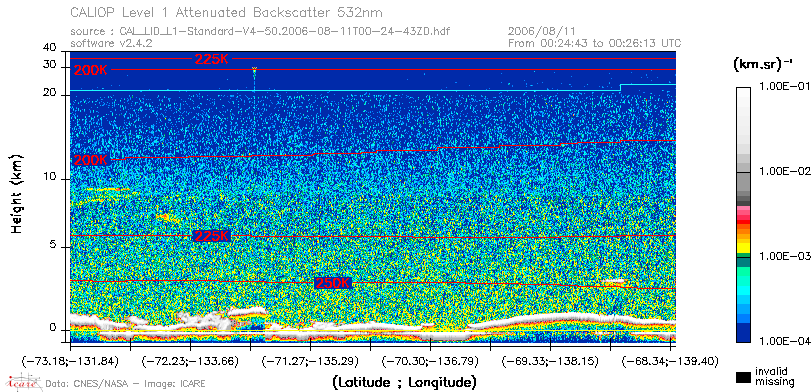Click the title CALIOP Level 1 Attenuated Backscatter 532nm
811x392 pixels.
[x=227, y=12]
